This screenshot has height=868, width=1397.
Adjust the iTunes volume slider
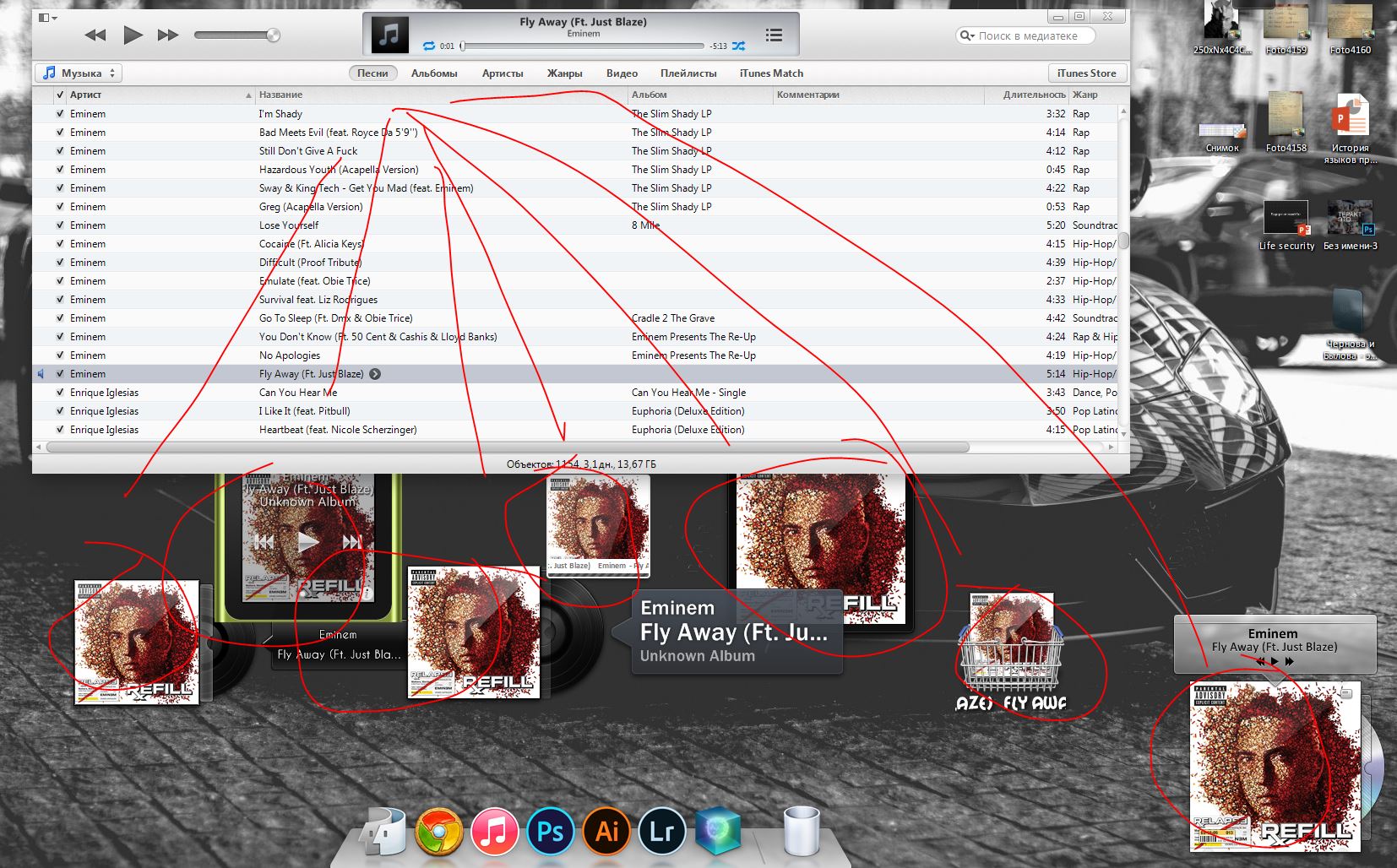(x=237, y=35)
